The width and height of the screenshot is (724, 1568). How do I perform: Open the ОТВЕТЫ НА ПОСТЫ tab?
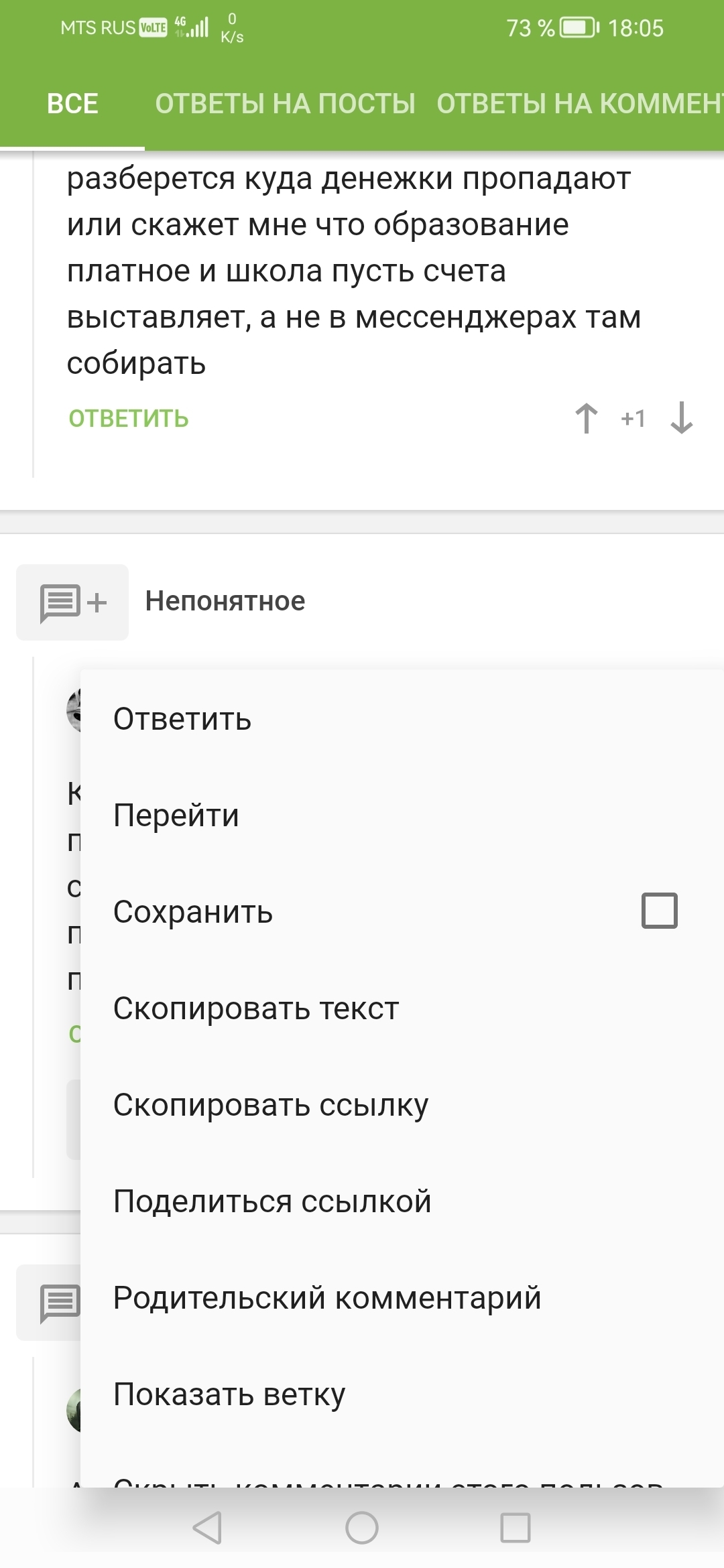285,104
